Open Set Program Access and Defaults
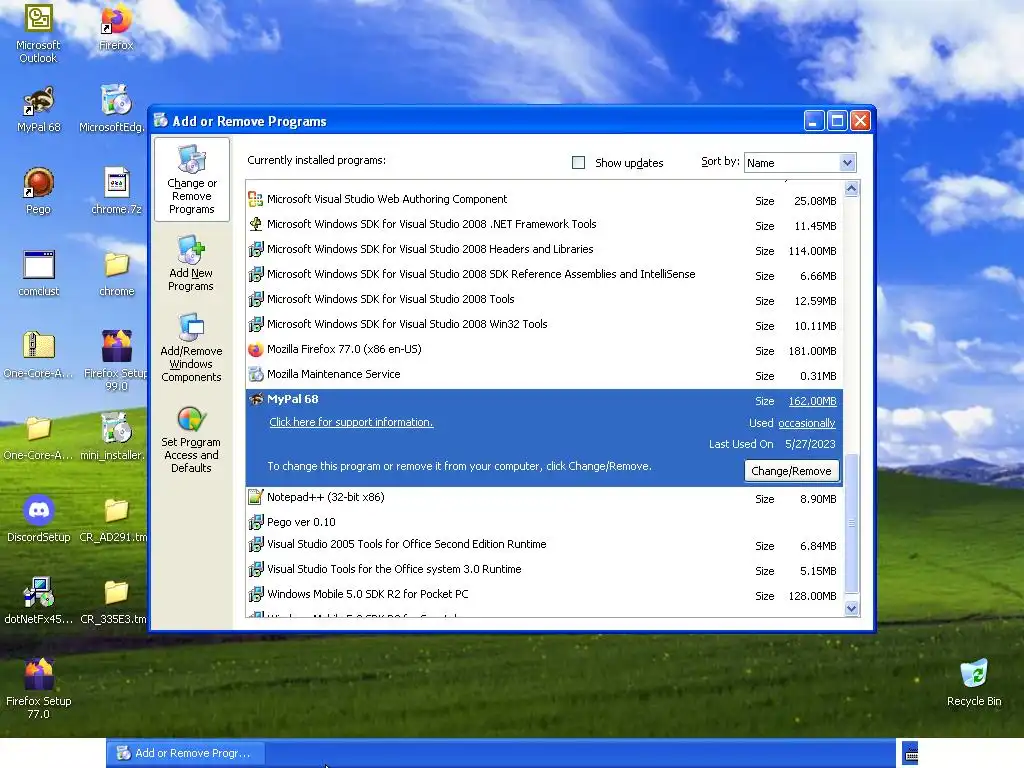 pyautogui.click(x=191, y=440)
